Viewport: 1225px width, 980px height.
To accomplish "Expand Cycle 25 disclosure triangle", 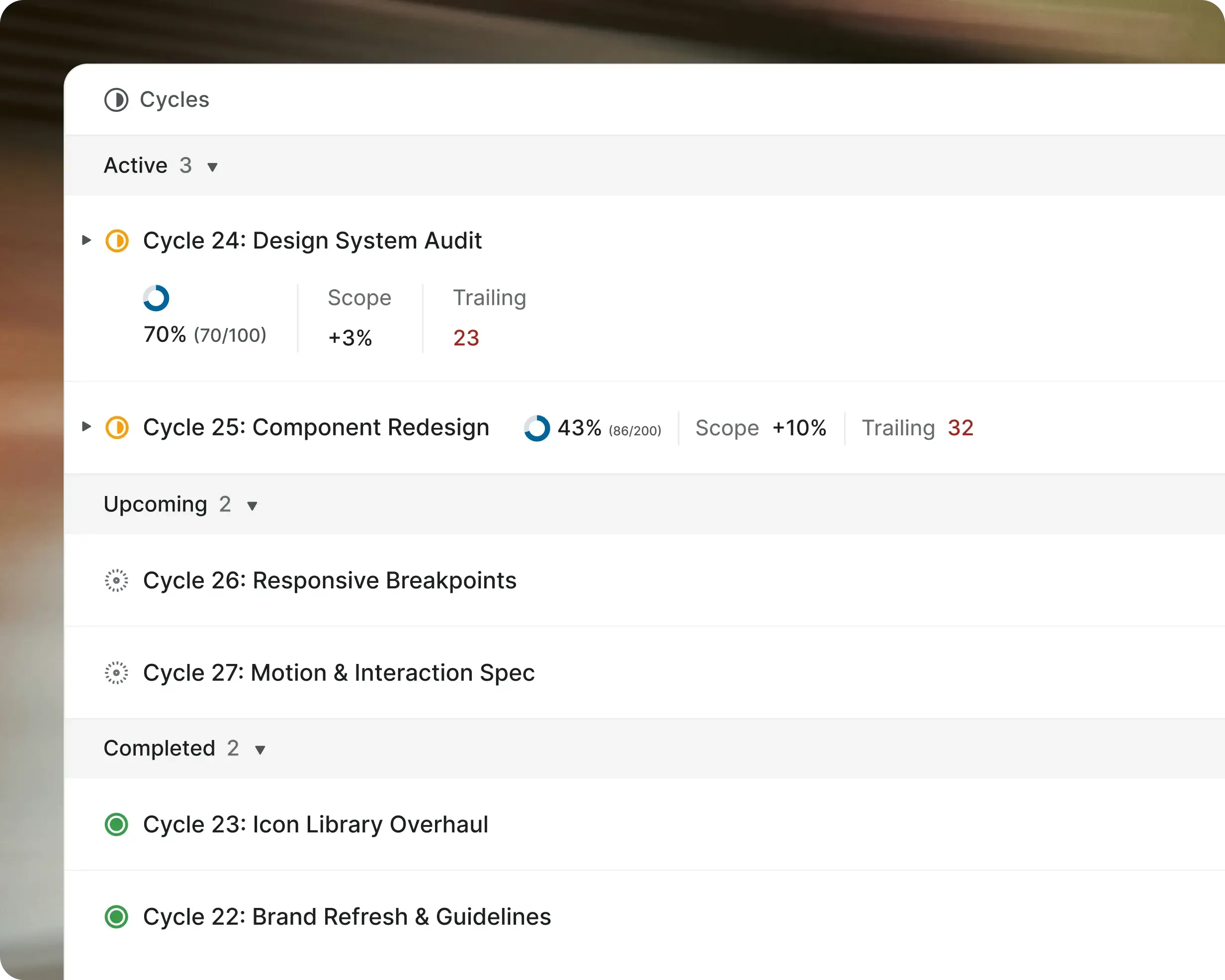I will [87, 426].
